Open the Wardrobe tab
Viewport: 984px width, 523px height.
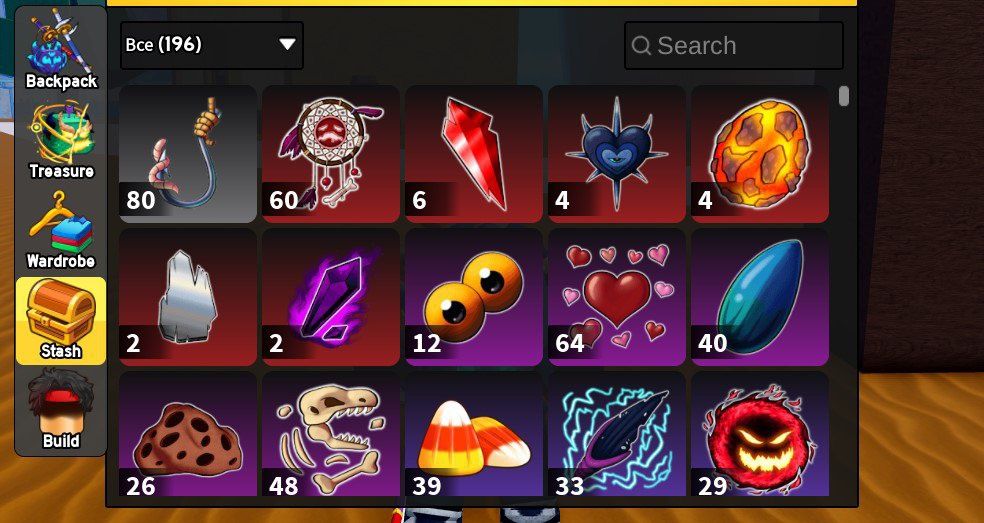61,230
